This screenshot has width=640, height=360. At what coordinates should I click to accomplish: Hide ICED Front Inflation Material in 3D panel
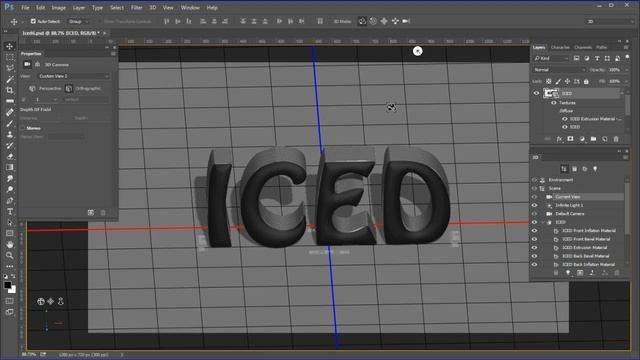tap(534, 231)
